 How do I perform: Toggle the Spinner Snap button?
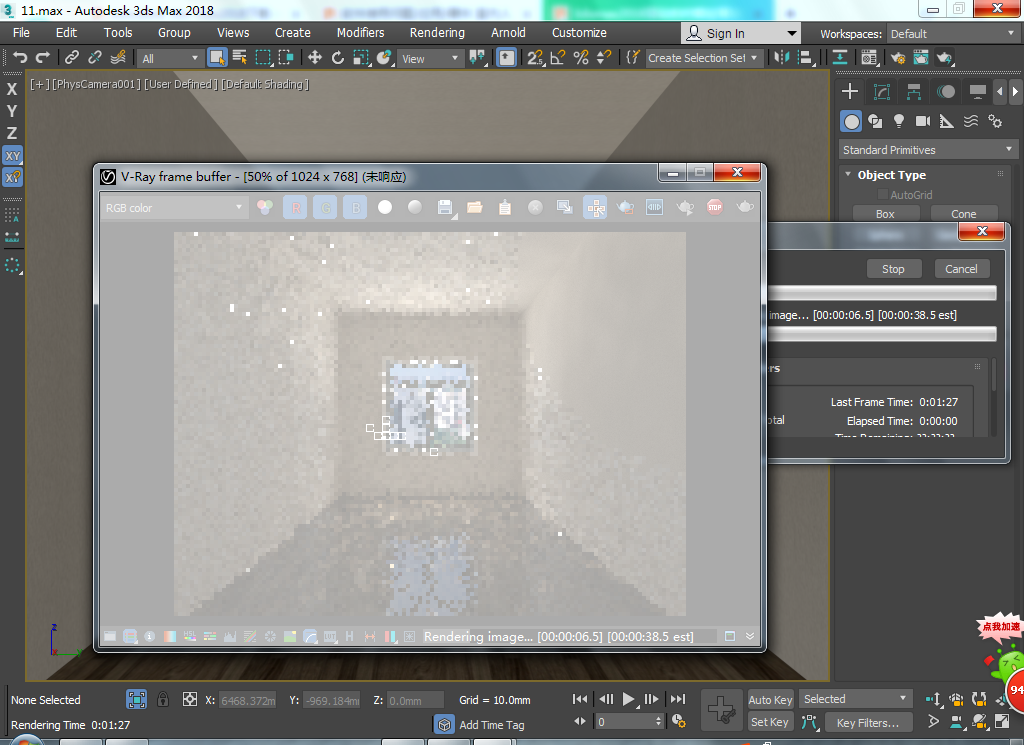[604, 57]
